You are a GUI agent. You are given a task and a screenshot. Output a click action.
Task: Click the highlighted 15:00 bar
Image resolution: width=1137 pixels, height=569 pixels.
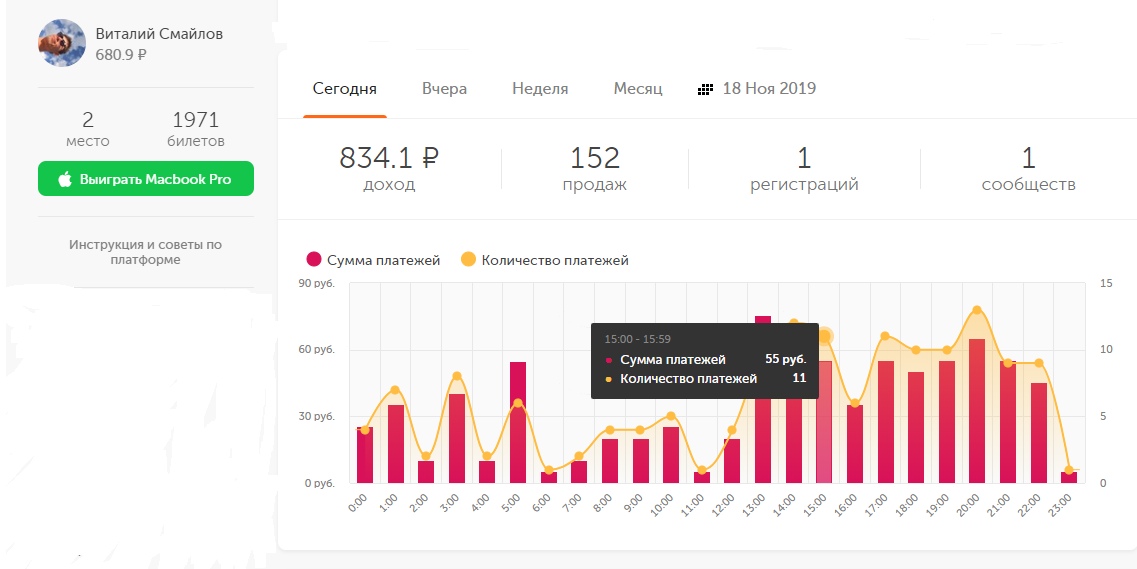824,422
